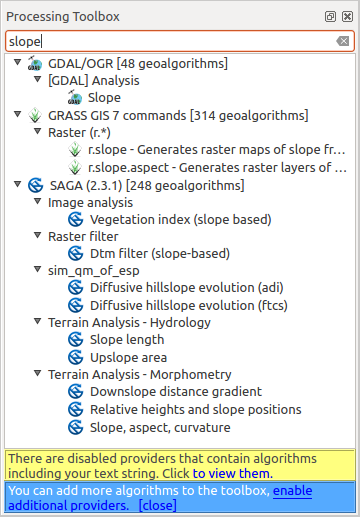Select the GDAL Slope algorithm

[x=104, y=98]
